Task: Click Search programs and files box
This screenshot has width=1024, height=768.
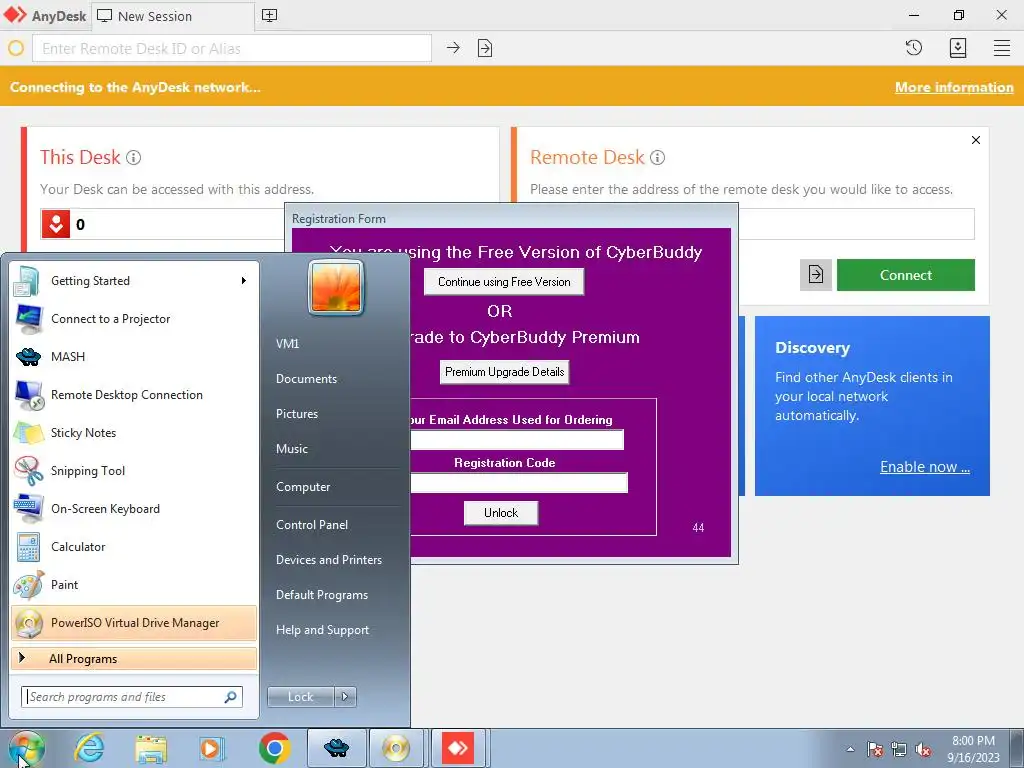Action: click(132, 697)
